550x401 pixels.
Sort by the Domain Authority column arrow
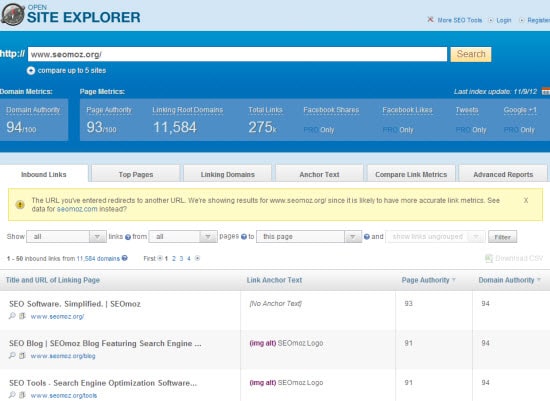[x=539, y=280]
